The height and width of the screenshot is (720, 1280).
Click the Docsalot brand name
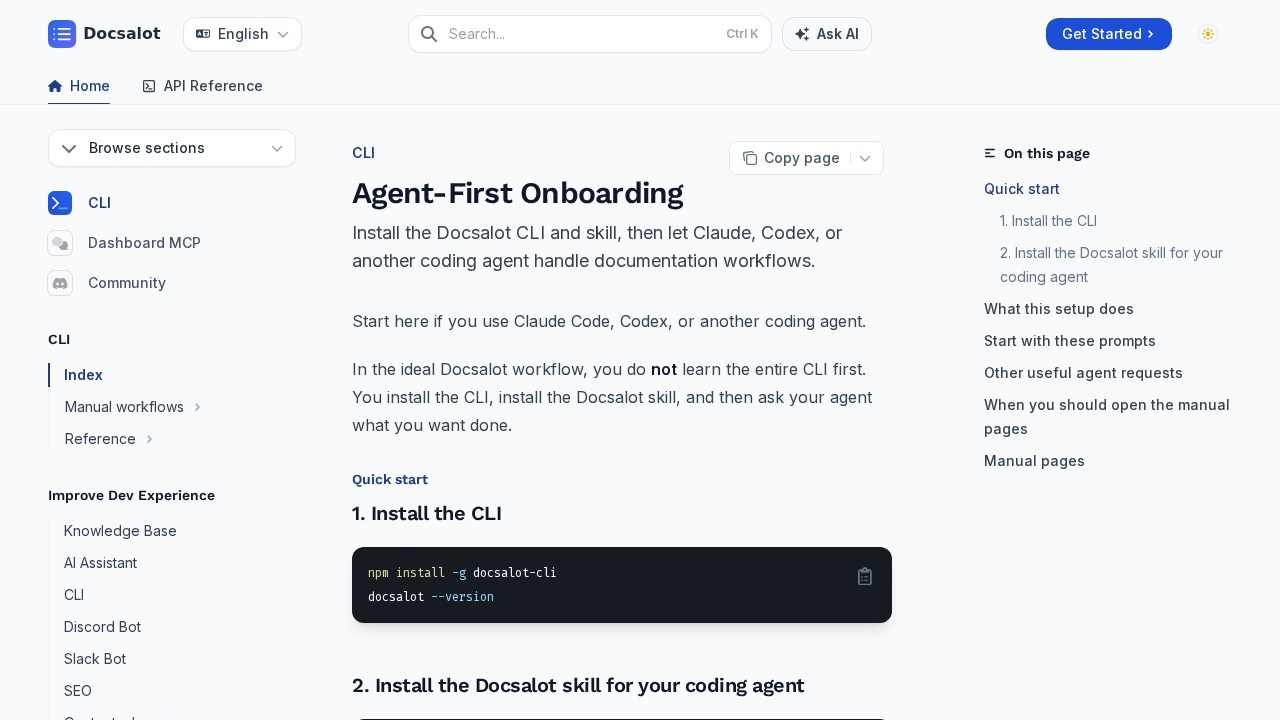122,34
